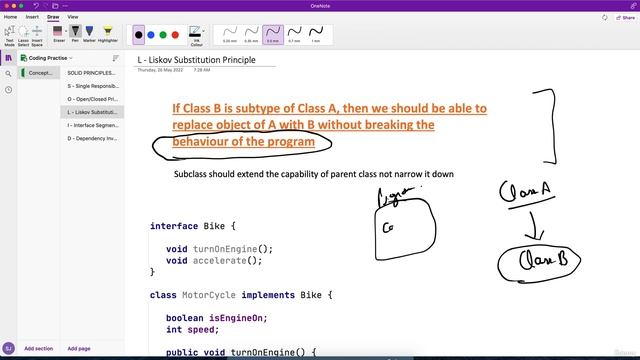Click the 'int speed;' code line
Image resolution: width=640 pixels, height=360 pixels.
[x=192, y=329]
